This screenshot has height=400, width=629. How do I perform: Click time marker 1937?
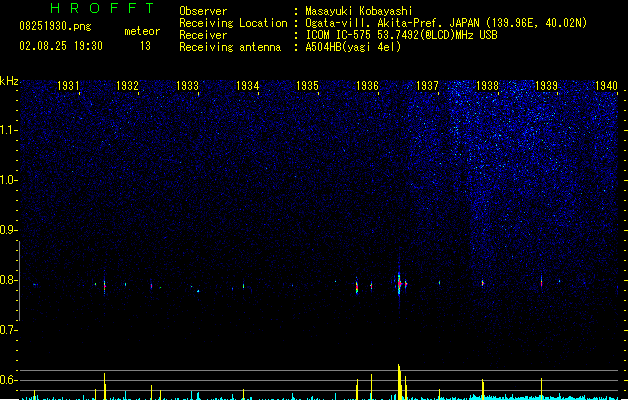click(x=427, y=86)
